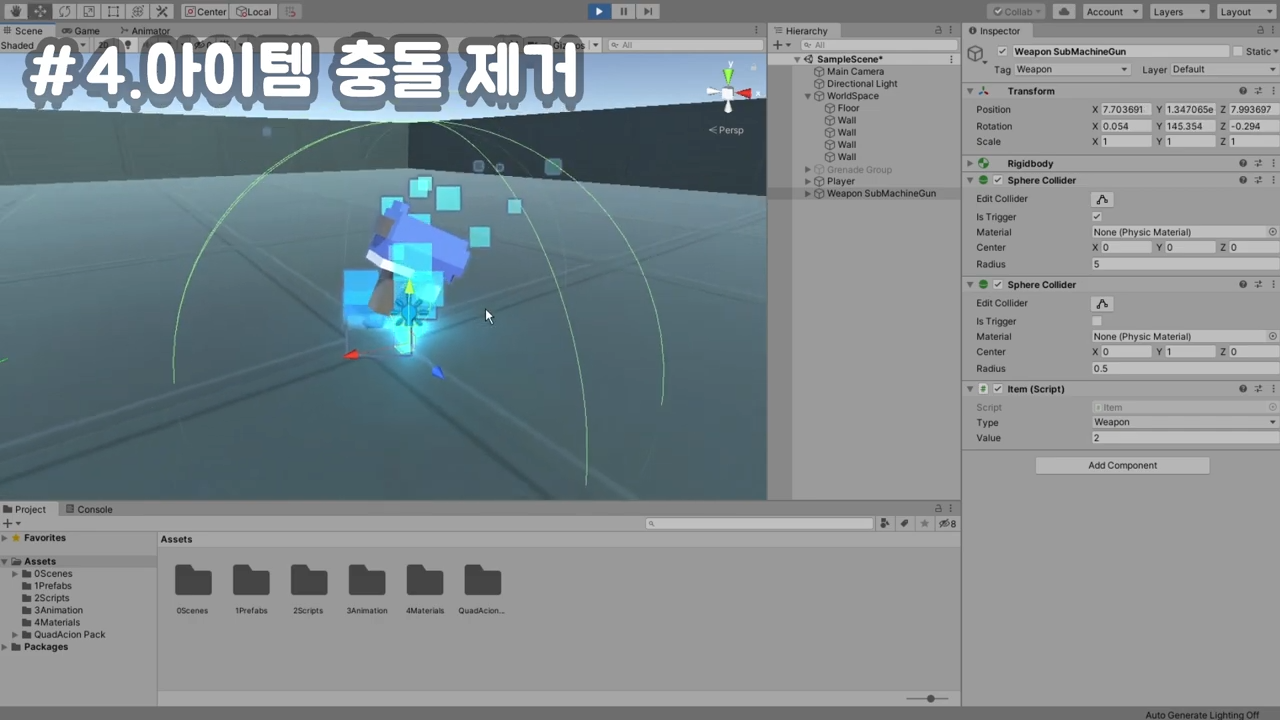Image resolution: width=1280 pixels, height=720 pixels.
Task: Click Edit Collider on trigger collider
Action: (1102, 199)
